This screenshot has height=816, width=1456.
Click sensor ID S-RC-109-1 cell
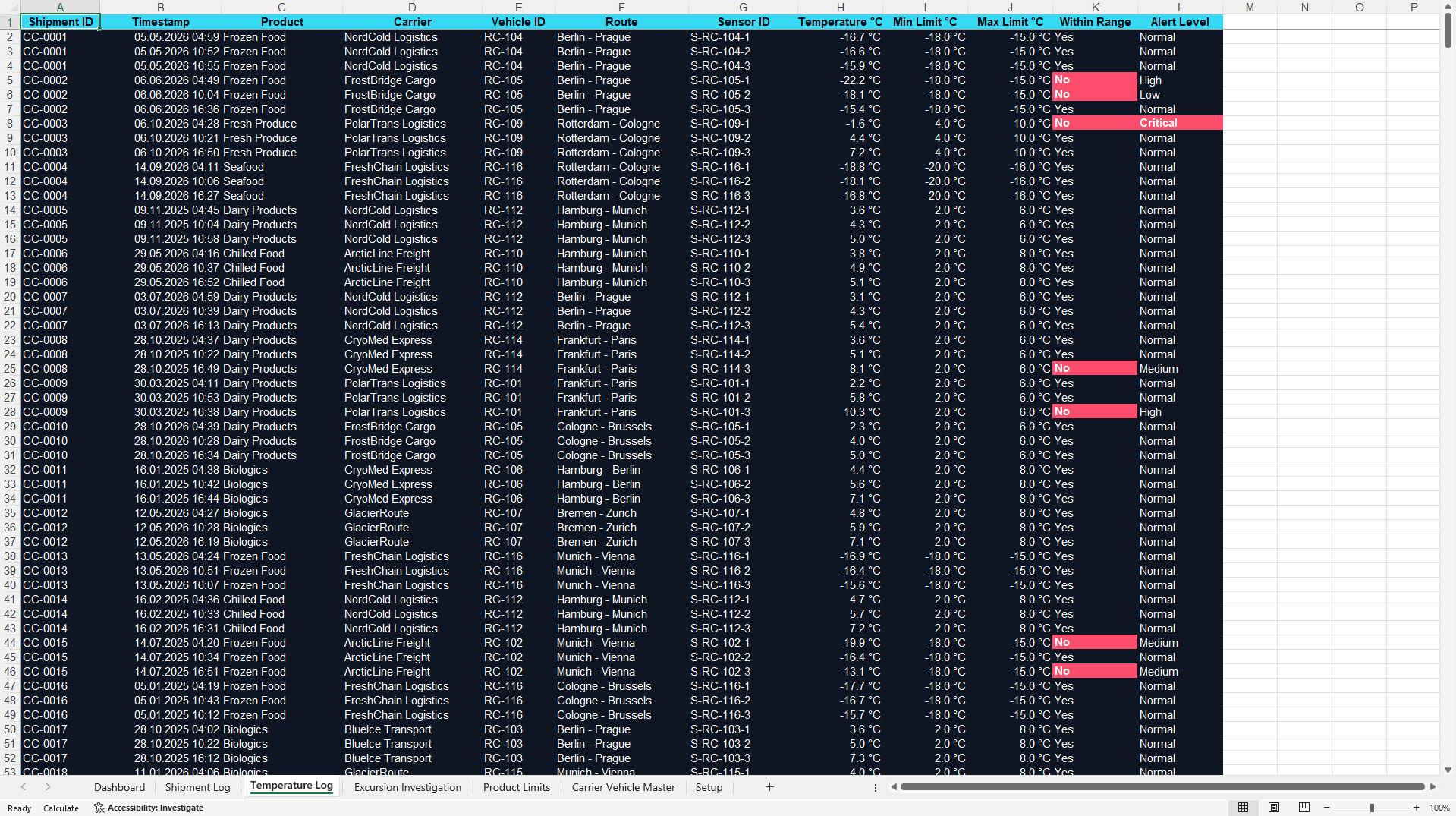[x=743, y=124]
